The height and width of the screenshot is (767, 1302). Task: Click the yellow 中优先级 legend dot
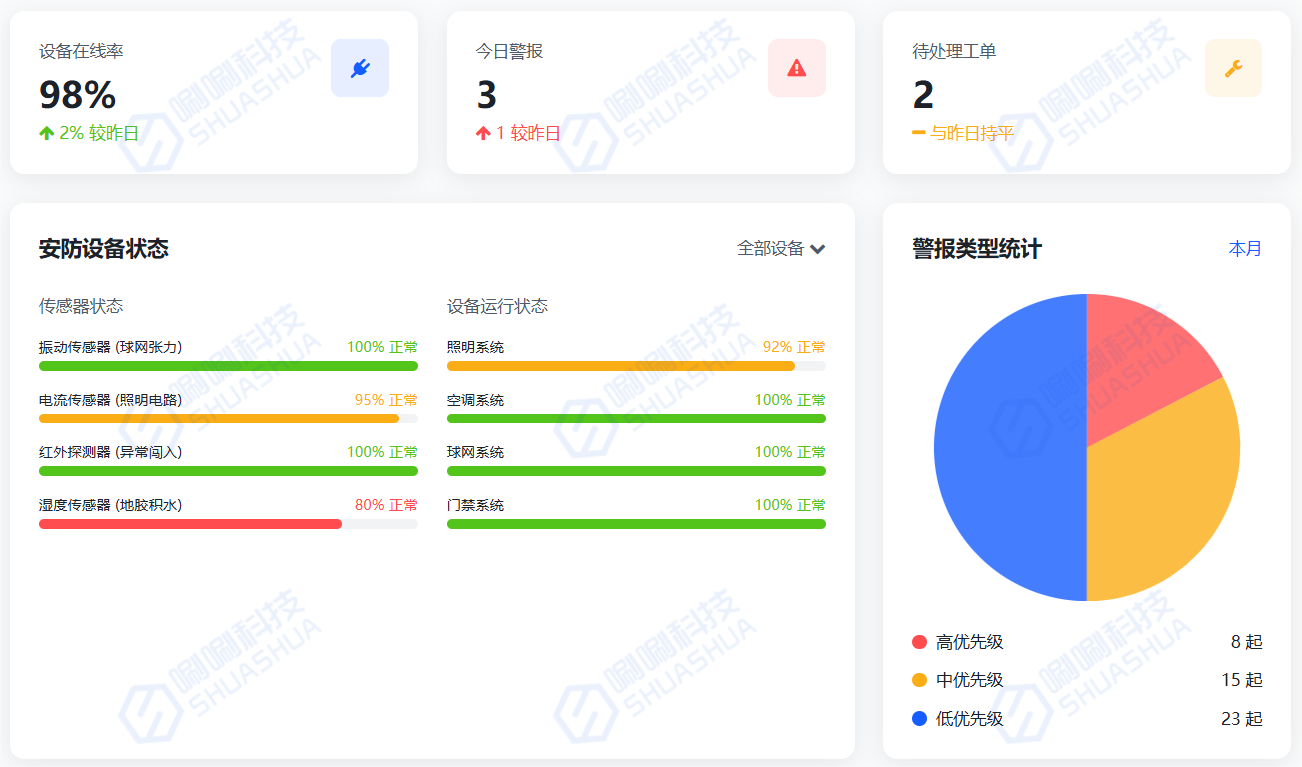[920, 680]
